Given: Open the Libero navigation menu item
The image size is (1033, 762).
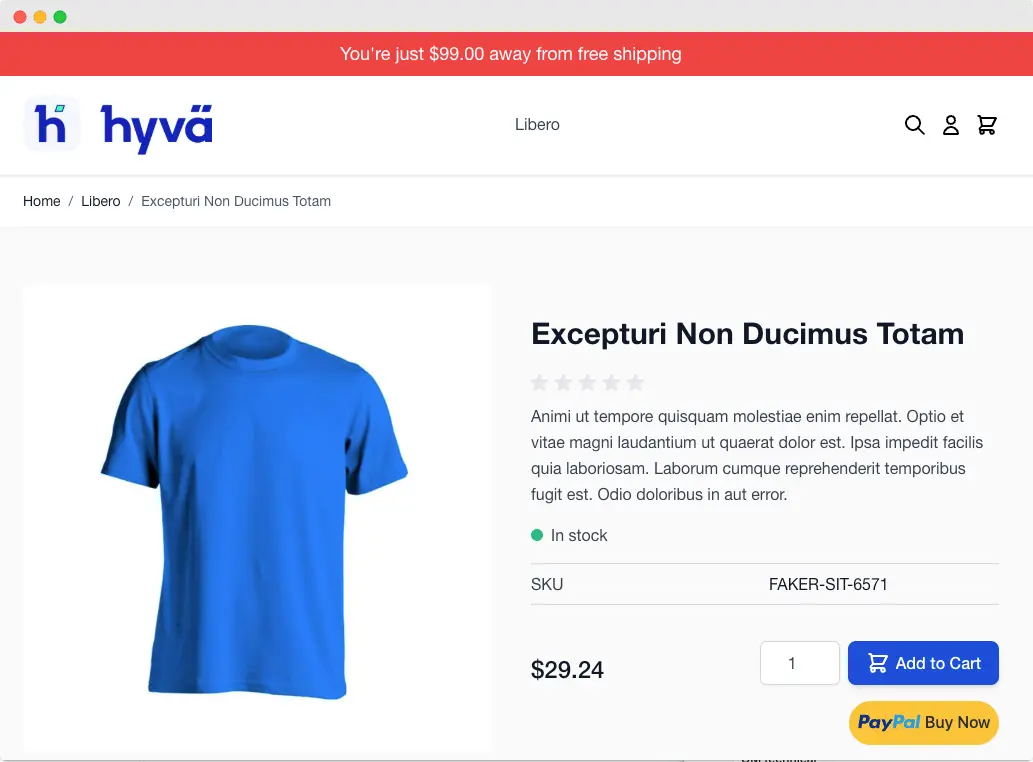Looking at the screenshot, I should tap(537, 124).
